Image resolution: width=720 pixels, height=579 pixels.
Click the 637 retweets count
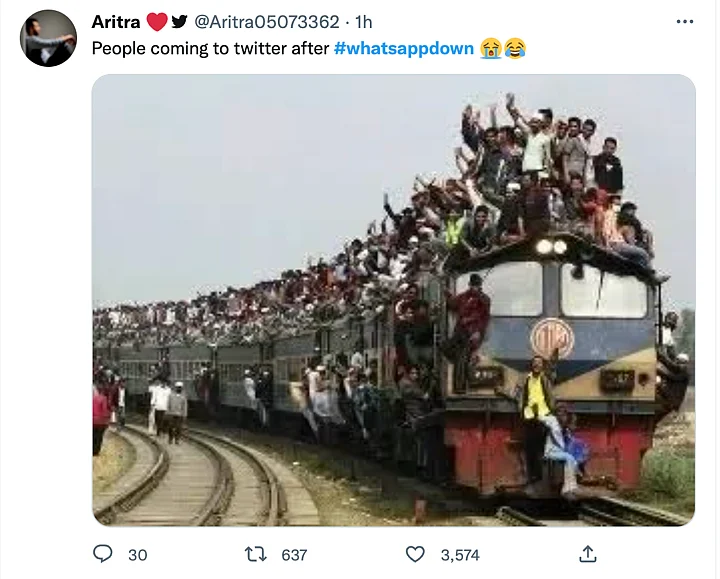294,555
